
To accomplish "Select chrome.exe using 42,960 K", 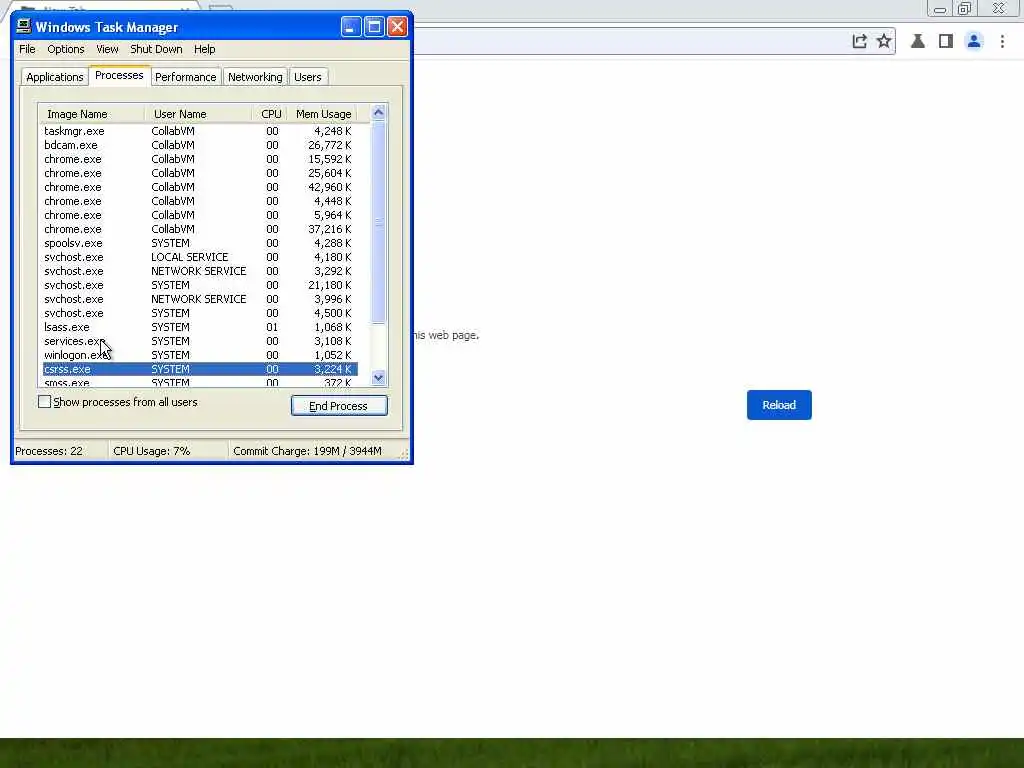I will tap(200, 187).
